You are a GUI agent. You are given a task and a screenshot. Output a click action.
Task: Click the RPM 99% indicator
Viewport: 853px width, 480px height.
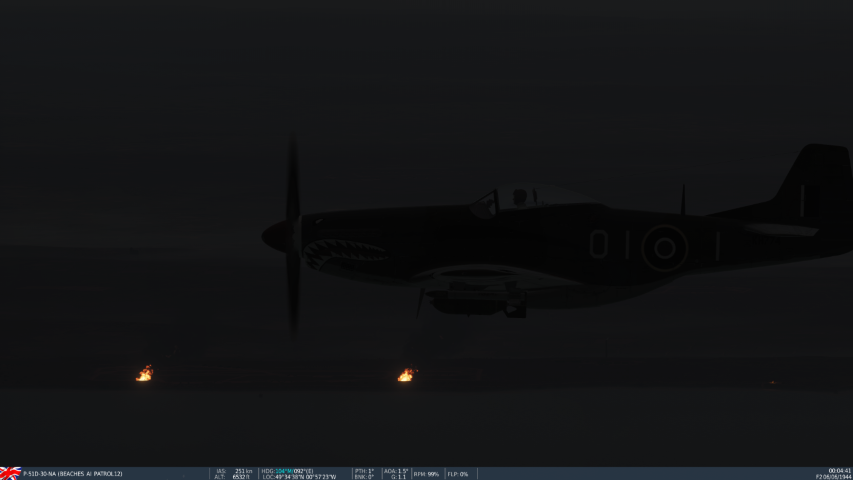[426, 474]
